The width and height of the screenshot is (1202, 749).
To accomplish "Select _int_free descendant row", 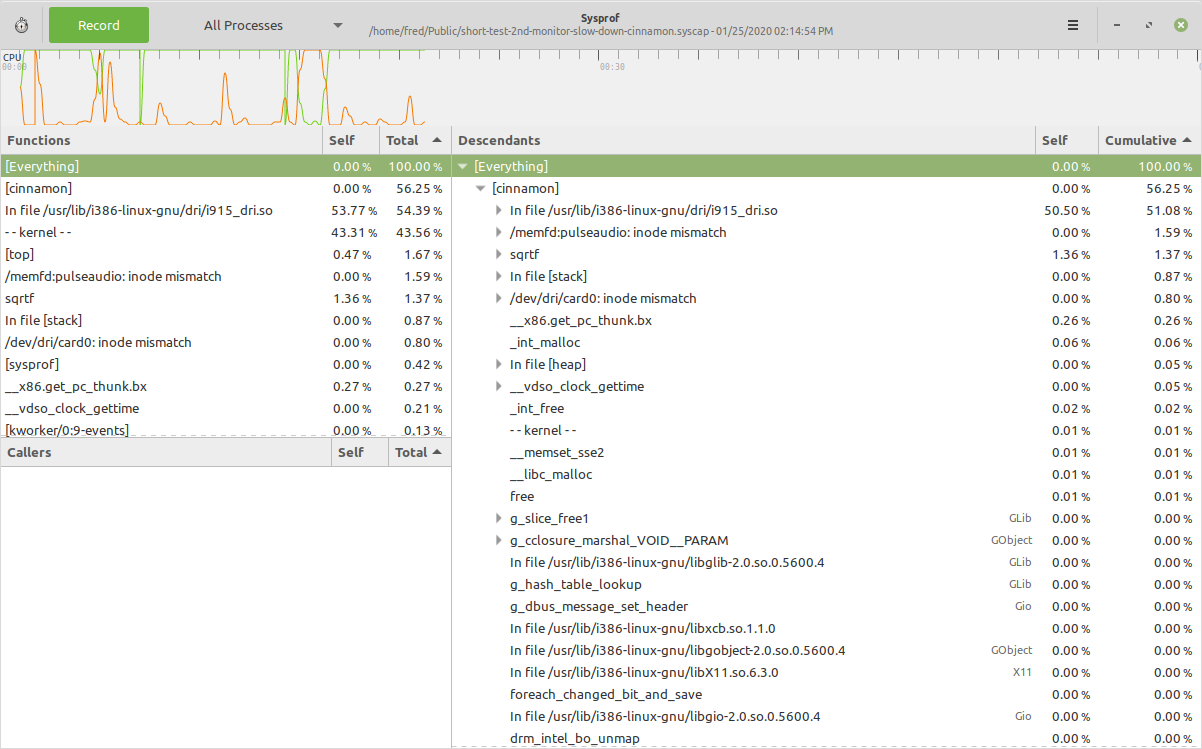I will point(826,408).
